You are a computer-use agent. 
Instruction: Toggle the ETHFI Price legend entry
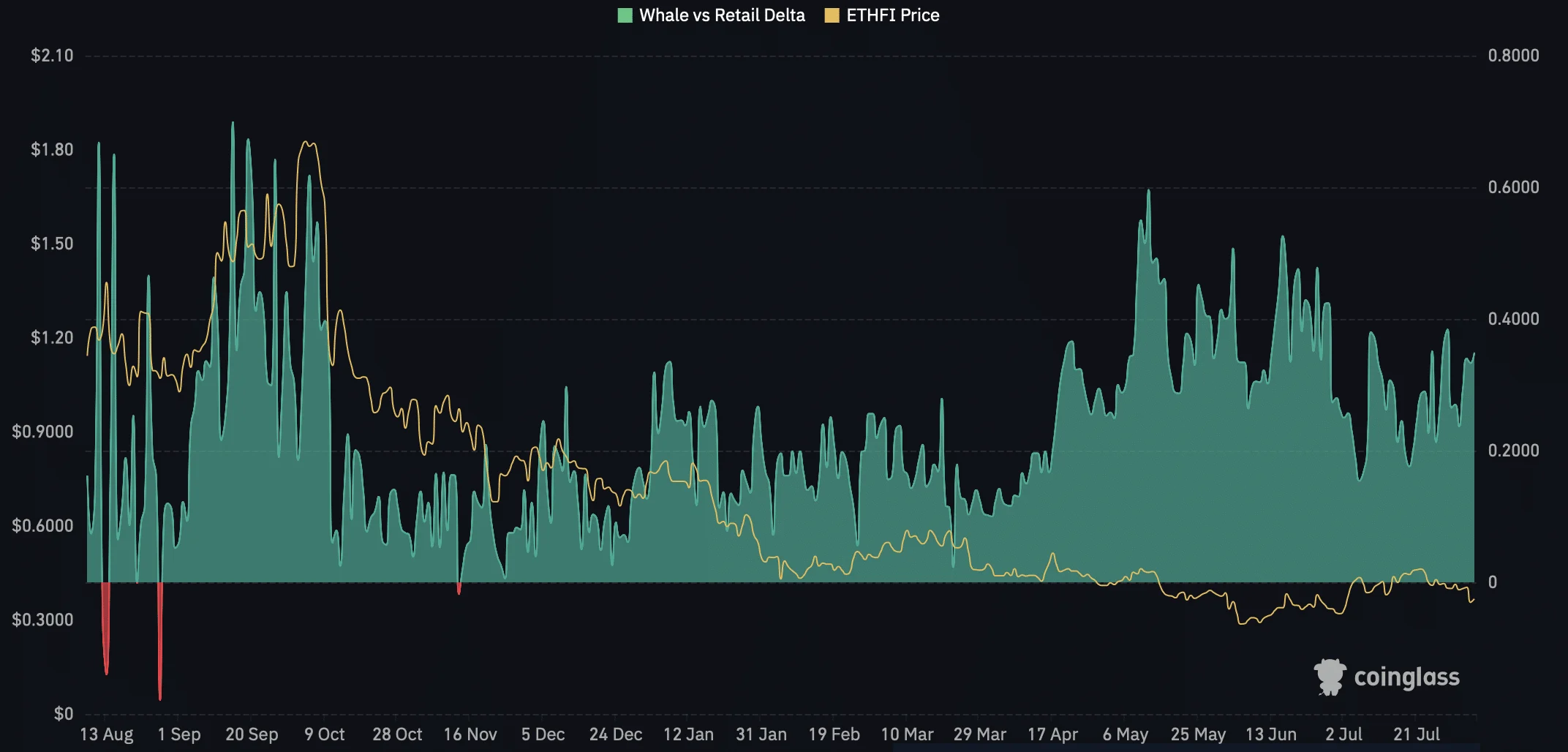click(881, 15)
